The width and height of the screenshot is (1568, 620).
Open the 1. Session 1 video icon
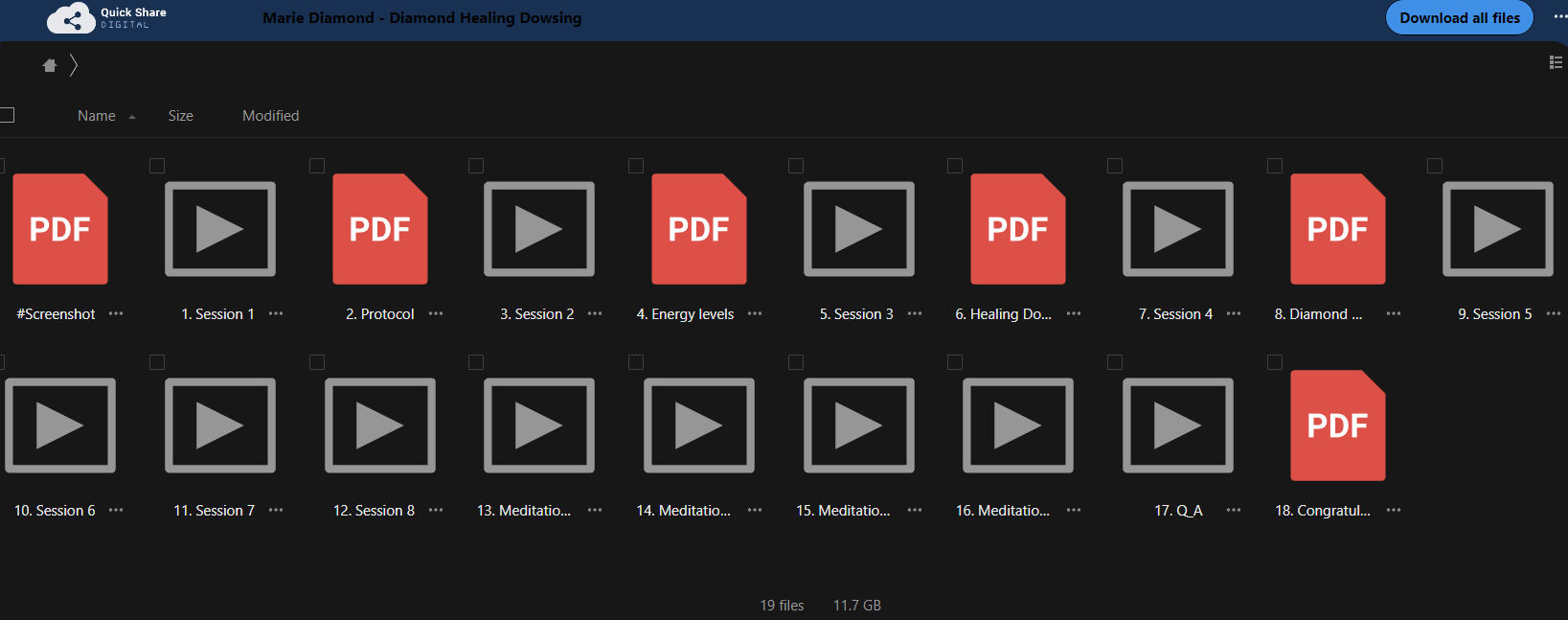pos(220,229)
